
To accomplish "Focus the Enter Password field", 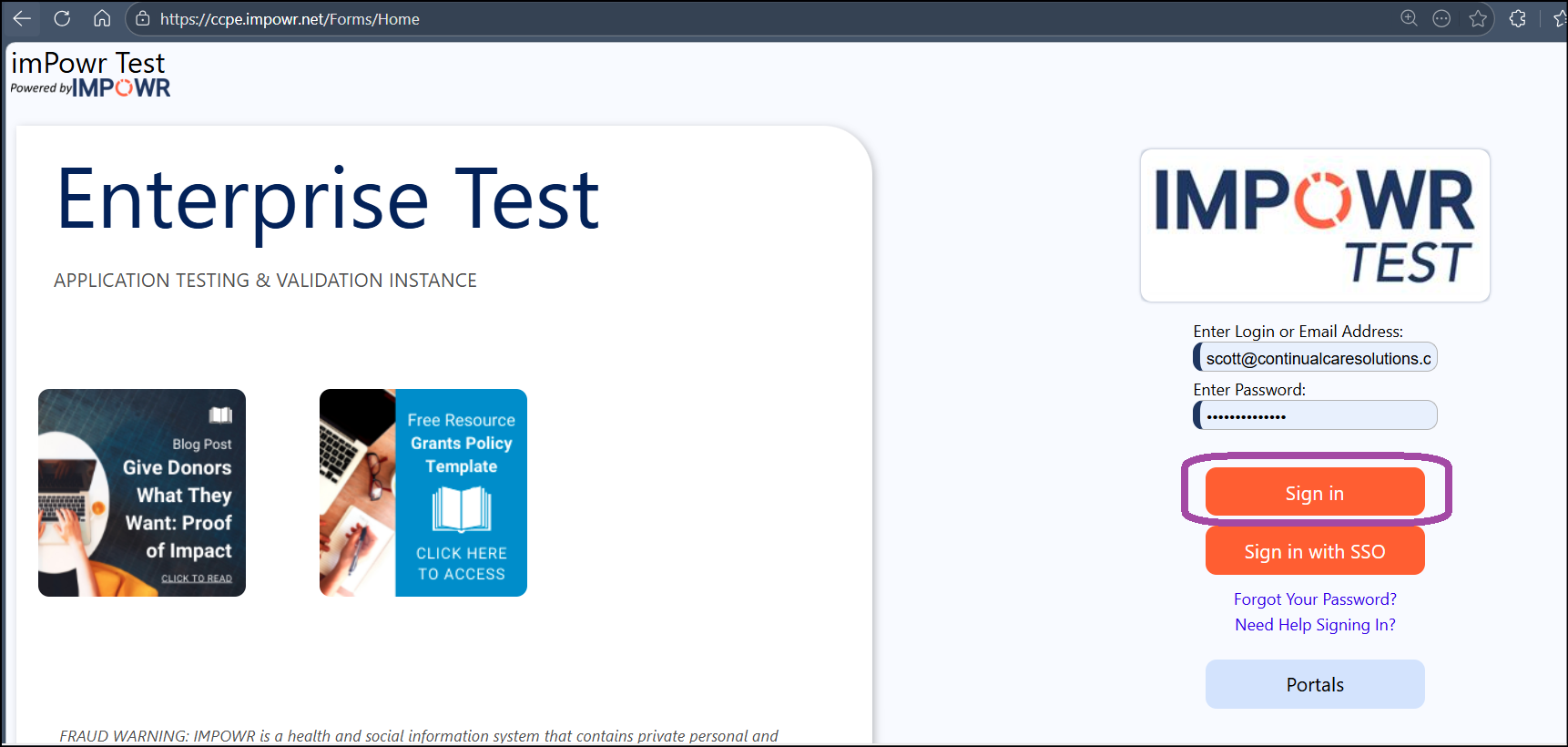I will click(1315, 415).
